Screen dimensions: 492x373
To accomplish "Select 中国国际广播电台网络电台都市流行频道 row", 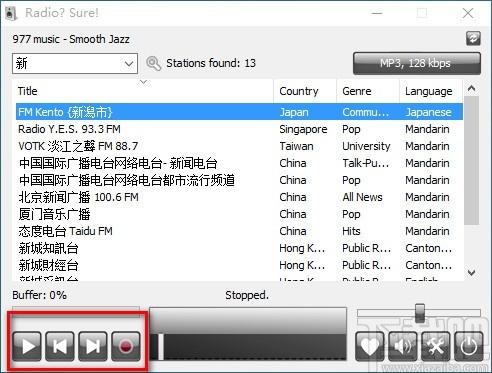I will click(x=239, y=180).
